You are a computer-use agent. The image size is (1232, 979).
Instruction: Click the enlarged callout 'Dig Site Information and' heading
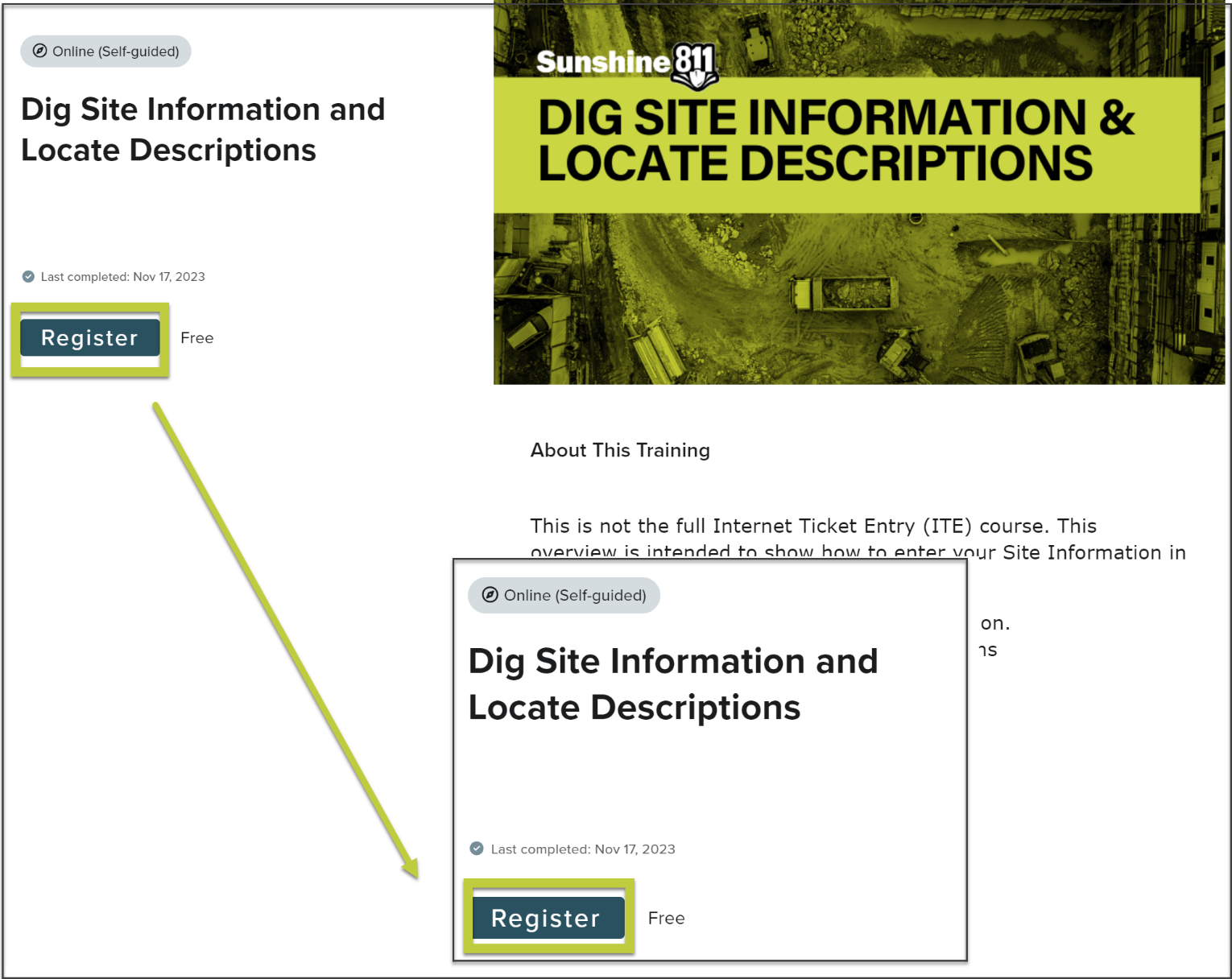click(672, 662)
